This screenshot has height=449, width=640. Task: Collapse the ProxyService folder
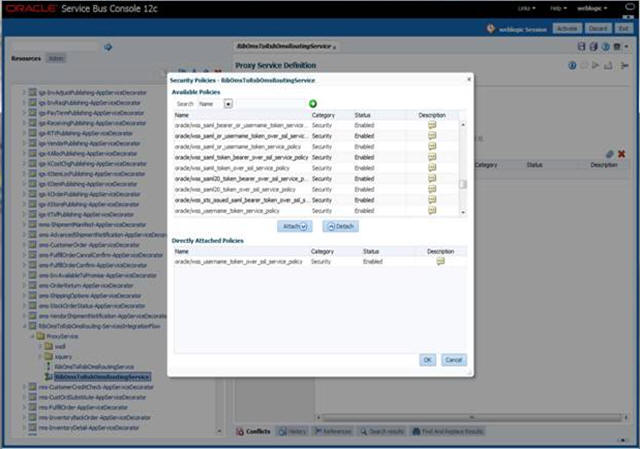[x=32, y=336]
